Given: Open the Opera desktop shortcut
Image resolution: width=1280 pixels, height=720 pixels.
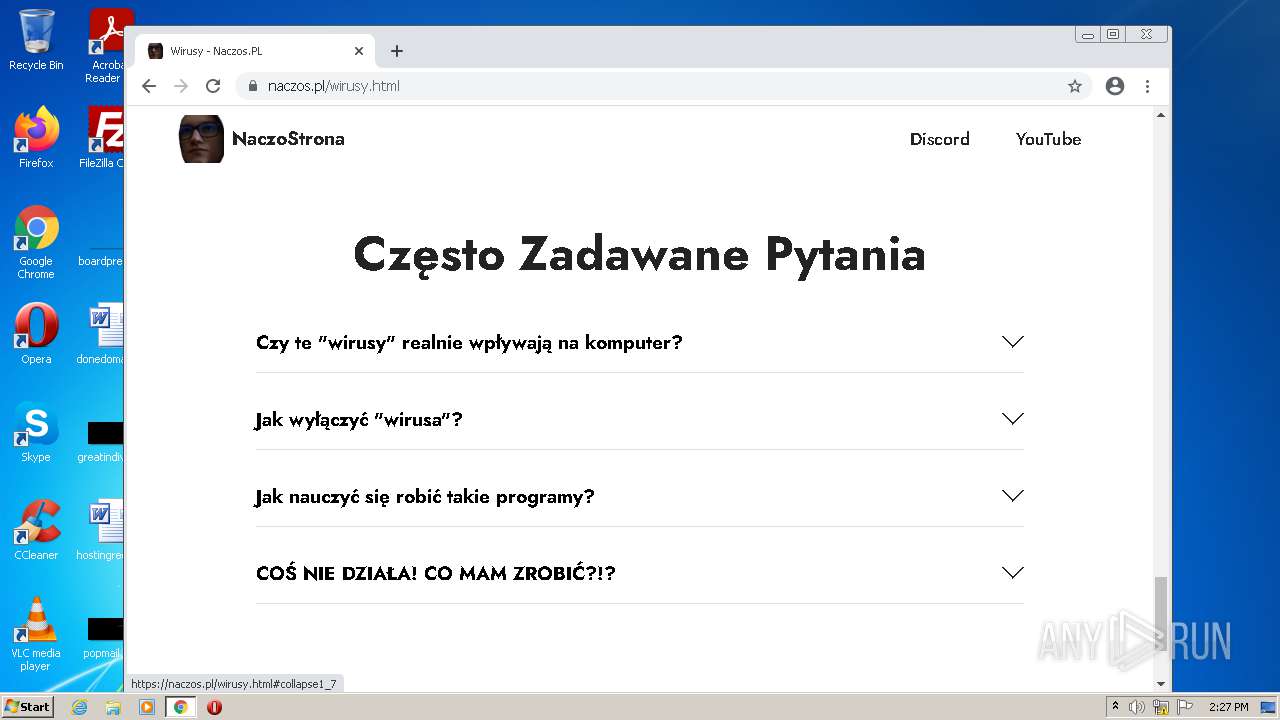Looking at the screenshot, I should pos(36,333).
